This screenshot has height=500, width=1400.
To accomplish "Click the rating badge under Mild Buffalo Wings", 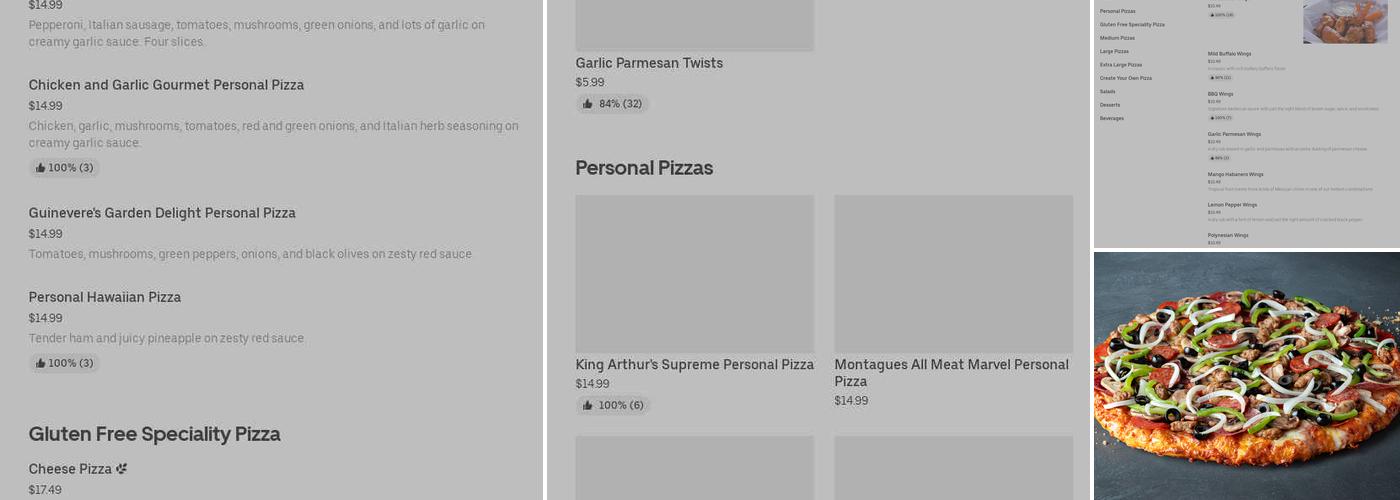I will (x=1220, y=77).
